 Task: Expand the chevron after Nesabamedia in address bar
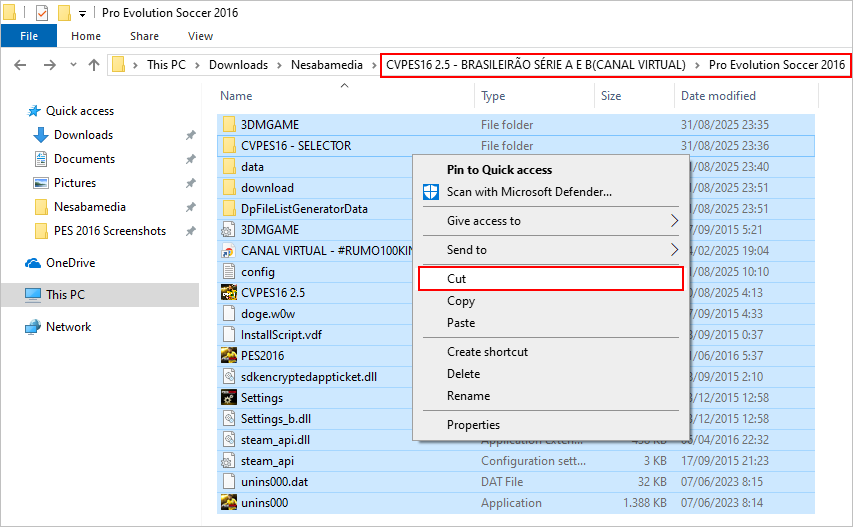[x=374, y=65]
